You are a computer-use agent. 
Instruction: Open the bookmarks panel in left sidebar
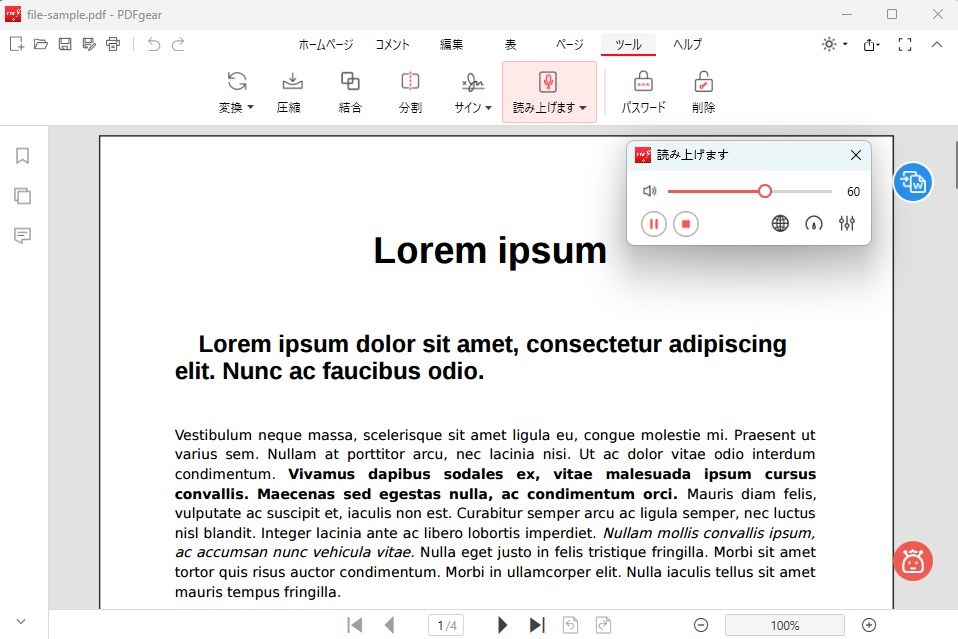point(22,156)
